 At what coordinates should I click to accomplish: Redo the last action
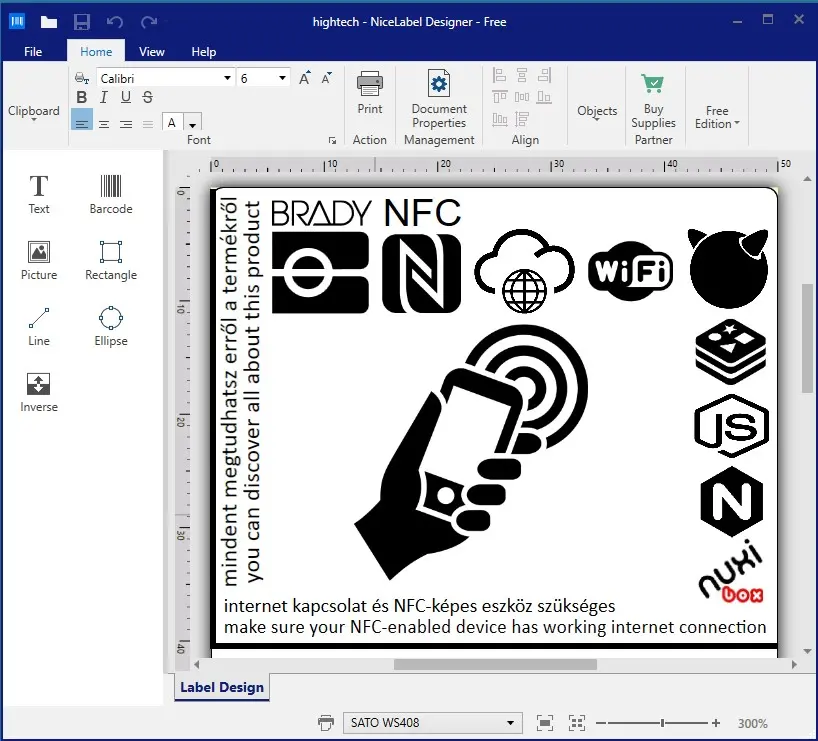click(149, 21)
